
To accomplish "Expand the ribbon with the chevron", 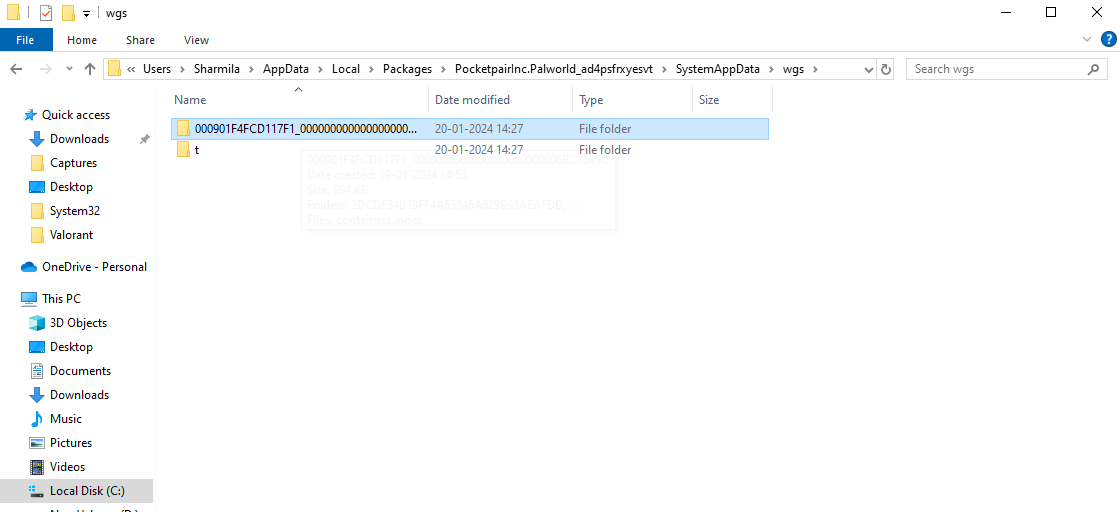I will pyautogui.click(x=1089, y=40).
